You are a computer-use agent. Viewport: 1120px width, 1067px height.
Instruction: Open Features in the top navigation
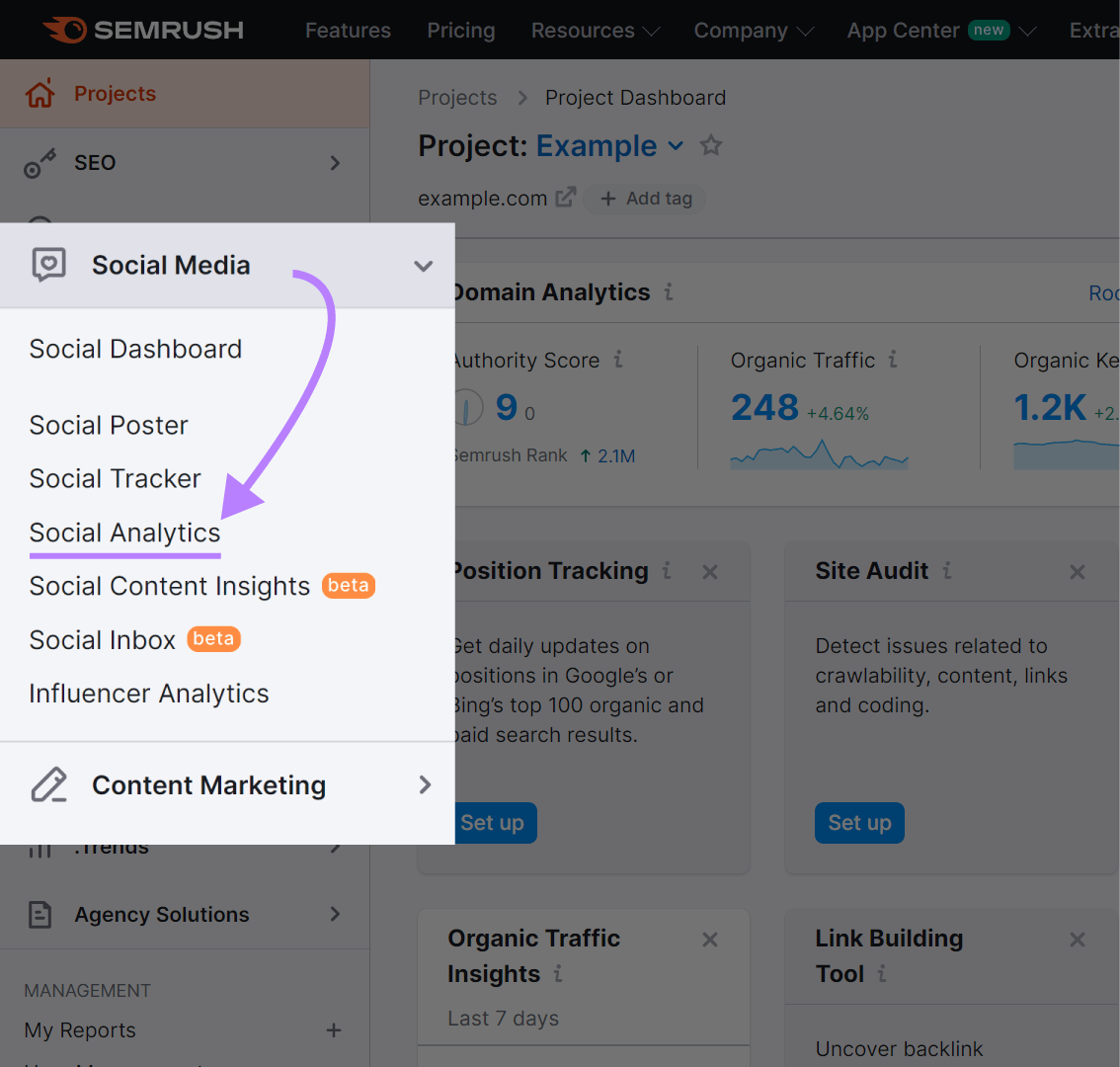click(x=348, y=30)
